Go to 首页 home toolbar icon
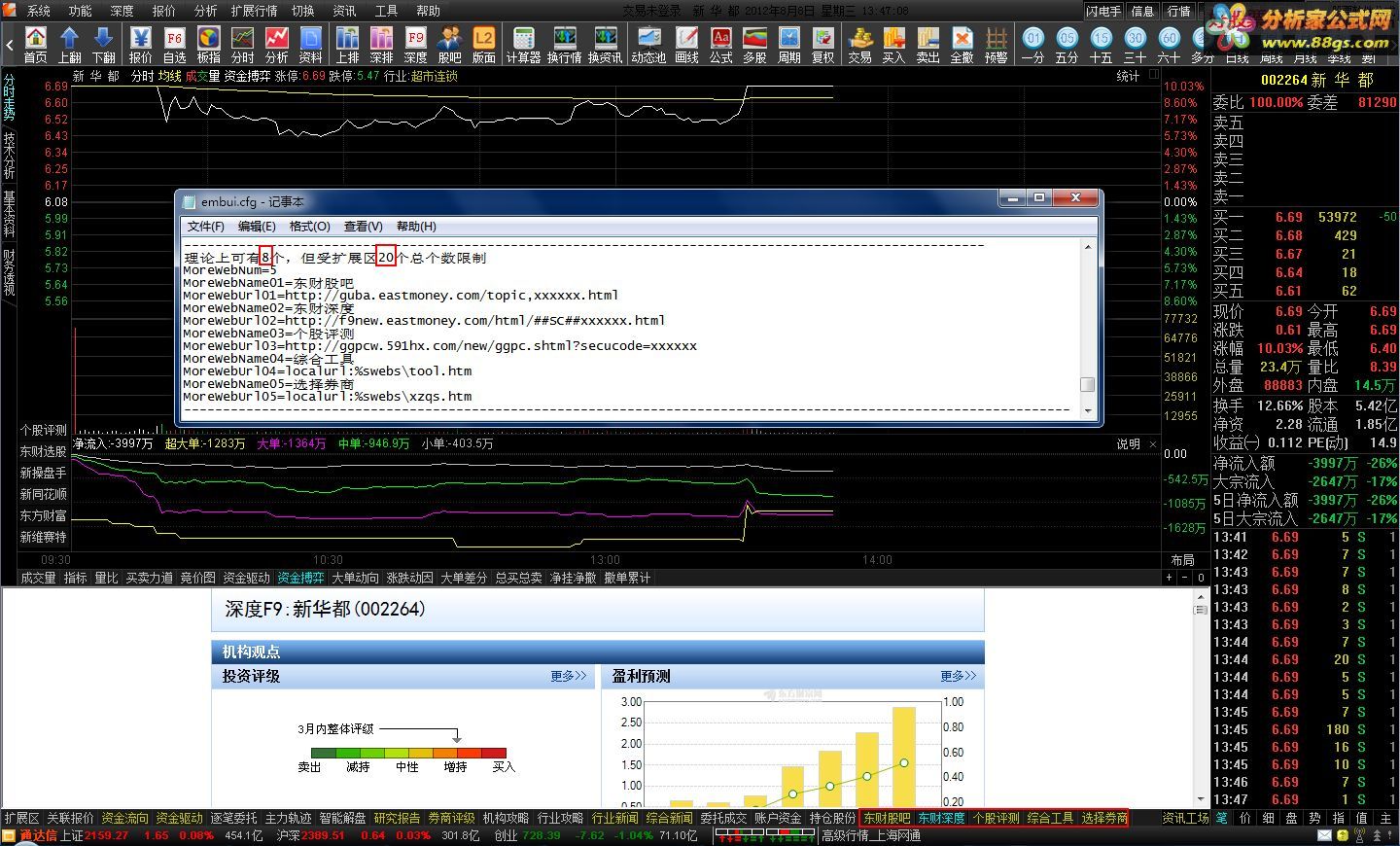The height and width of the screenshot is (846, 1400). pos(36,45)
